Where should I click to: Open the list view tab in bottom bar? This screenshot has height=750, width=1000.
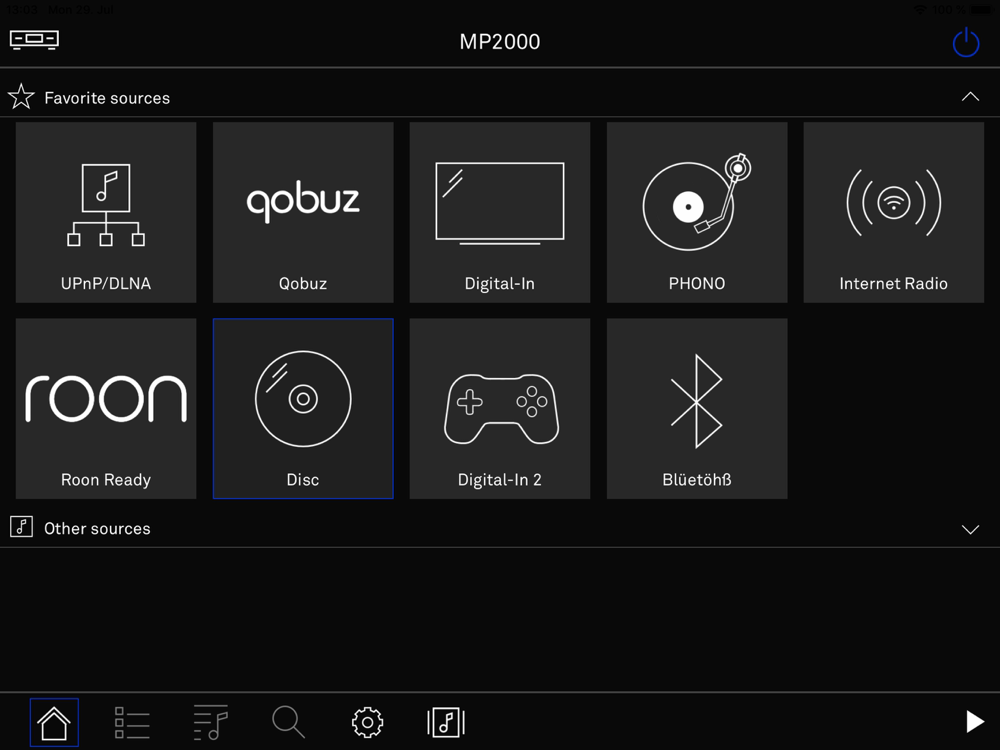click(132, 723)
